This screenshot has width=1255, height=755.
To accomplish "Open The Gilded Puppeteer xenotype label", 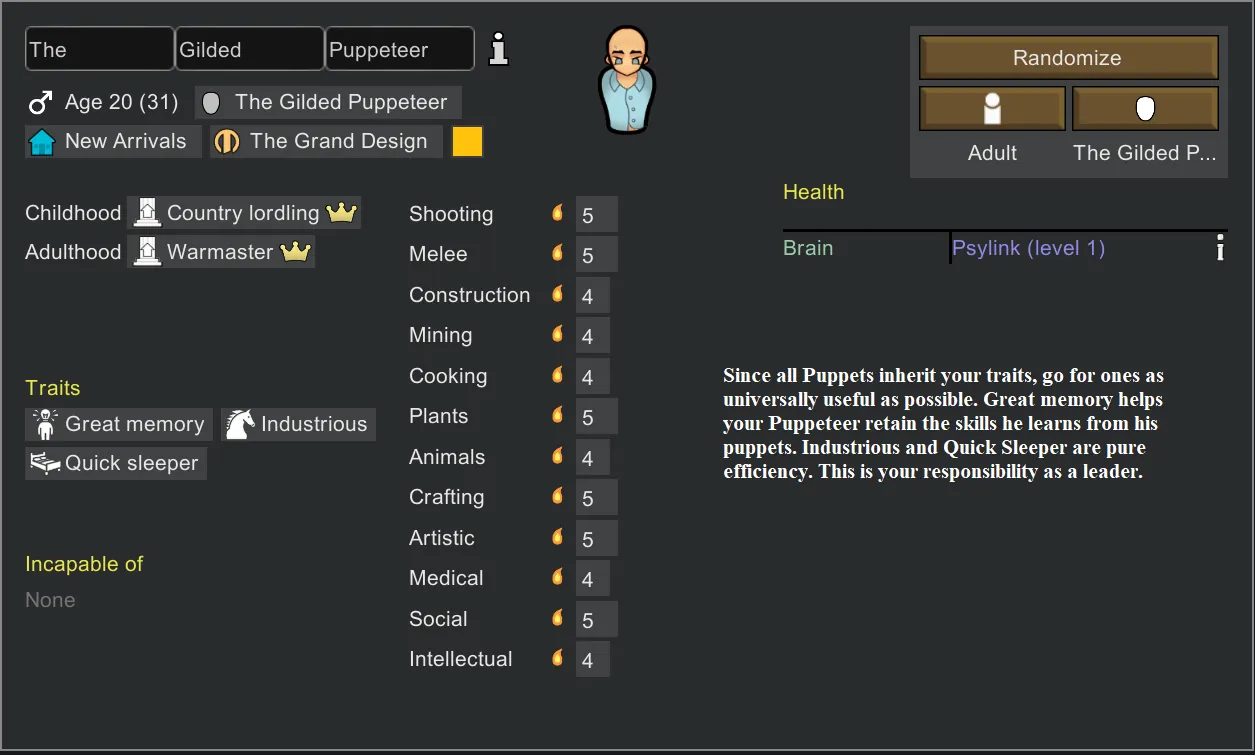I will [327, 103].
